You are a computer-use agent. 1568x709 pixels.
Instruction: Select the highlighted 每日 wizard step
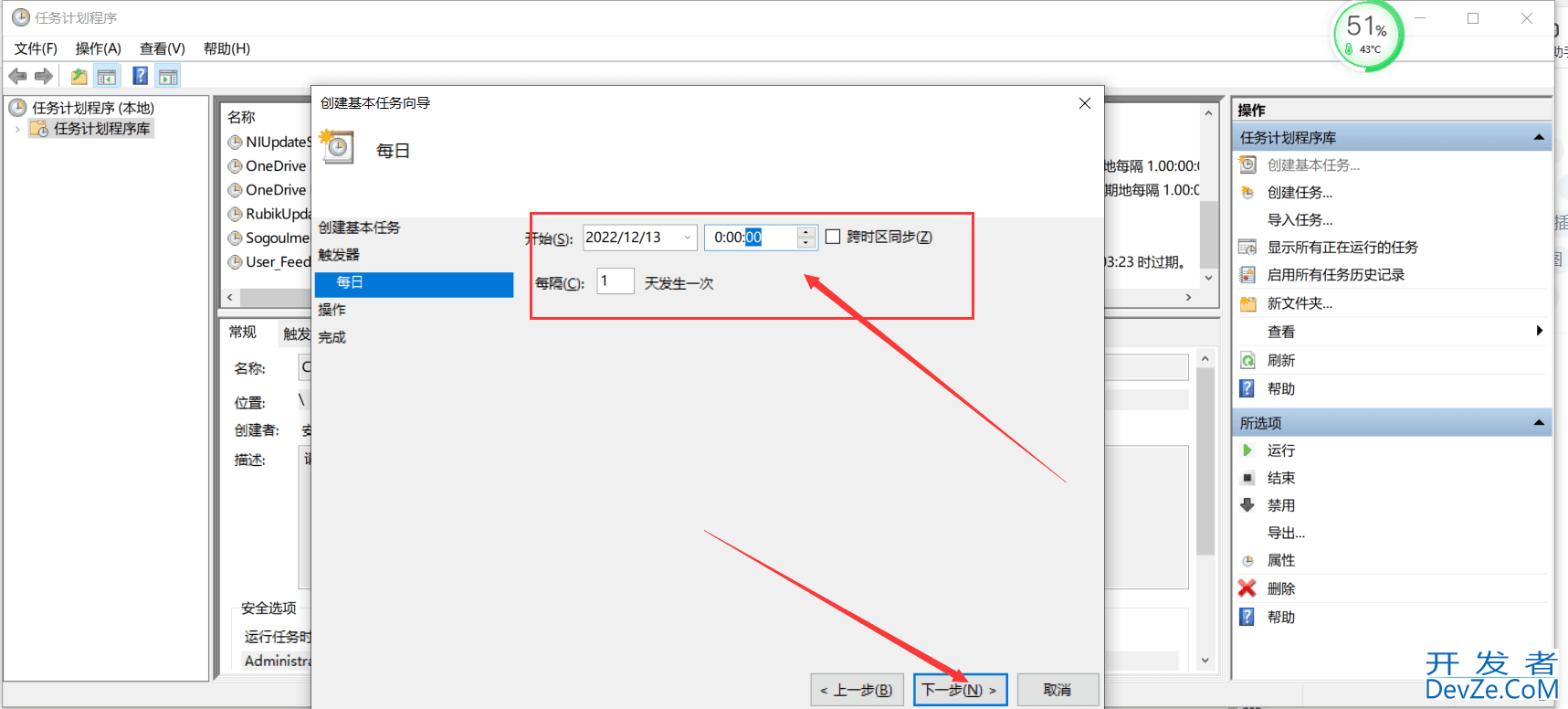[414, 283]
